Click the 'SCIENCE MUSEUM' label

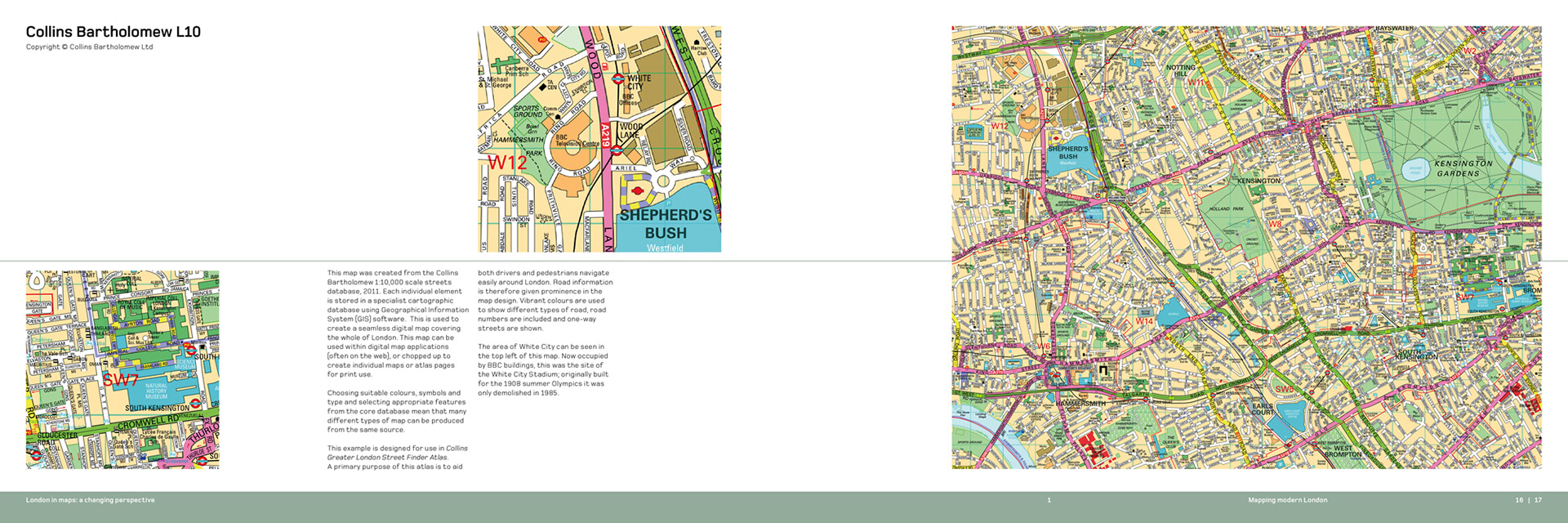(186, 364)
